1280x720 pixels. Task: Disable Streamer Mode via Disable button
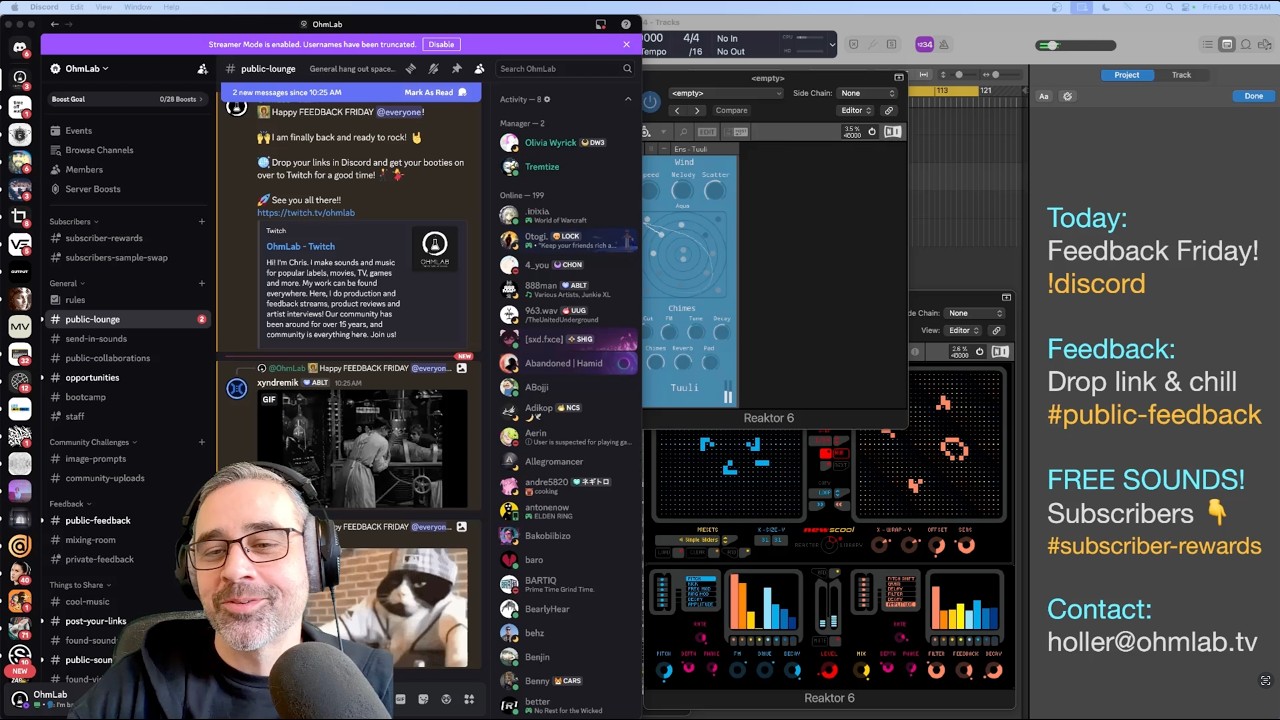[x=441, y=44]
